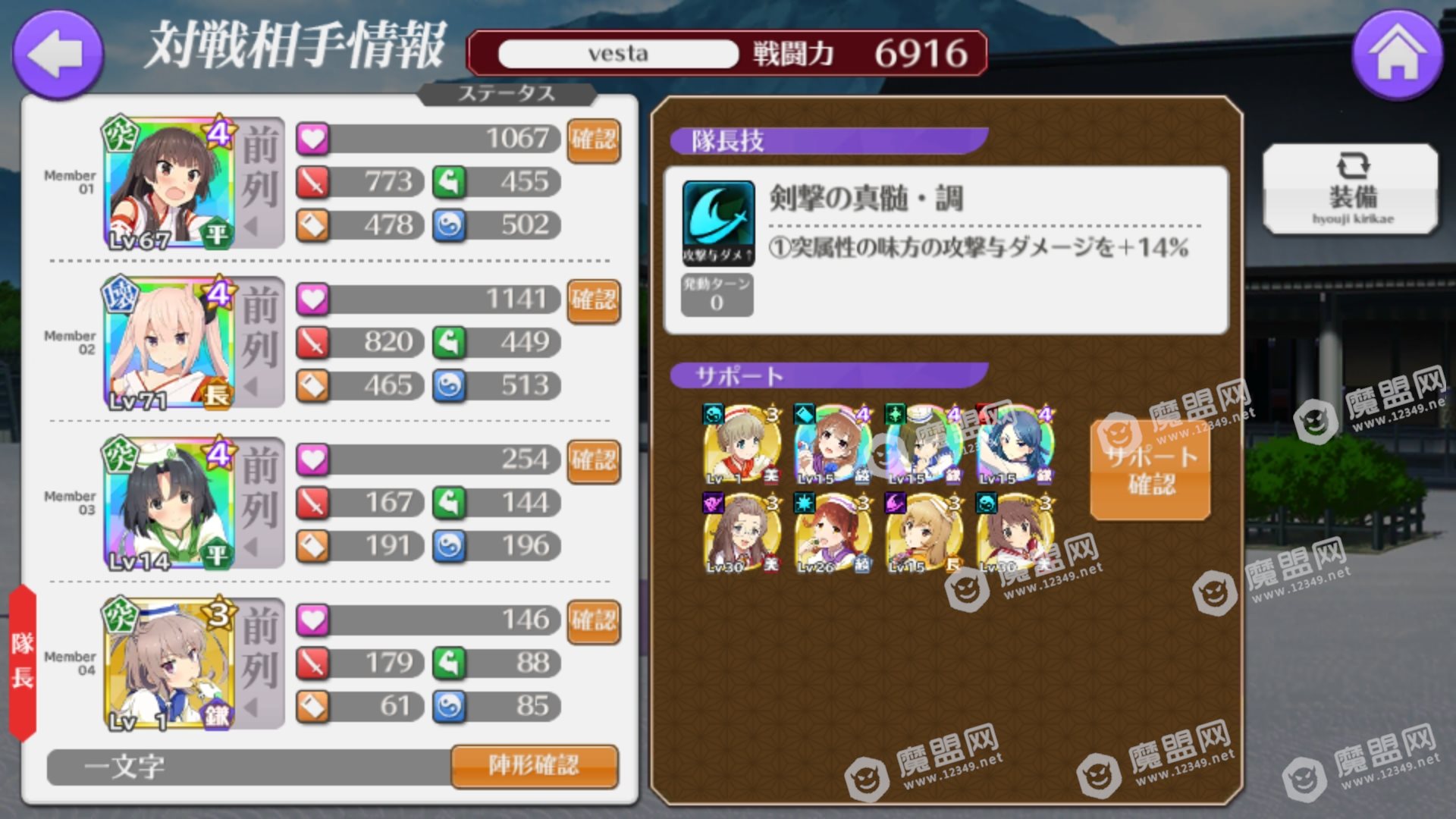The width and height of the screenshot is (1456, 819).
Task: Click 確認 next to HP 1141
Action: (594, 300)
